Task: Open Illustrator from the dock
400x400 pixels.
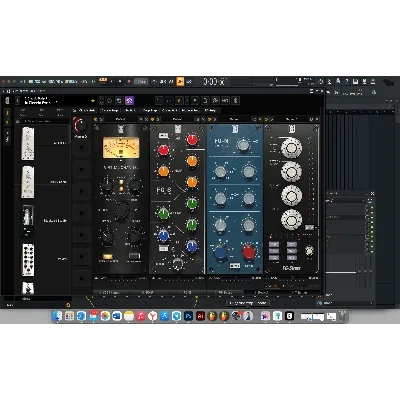Action: coord(200,316)
